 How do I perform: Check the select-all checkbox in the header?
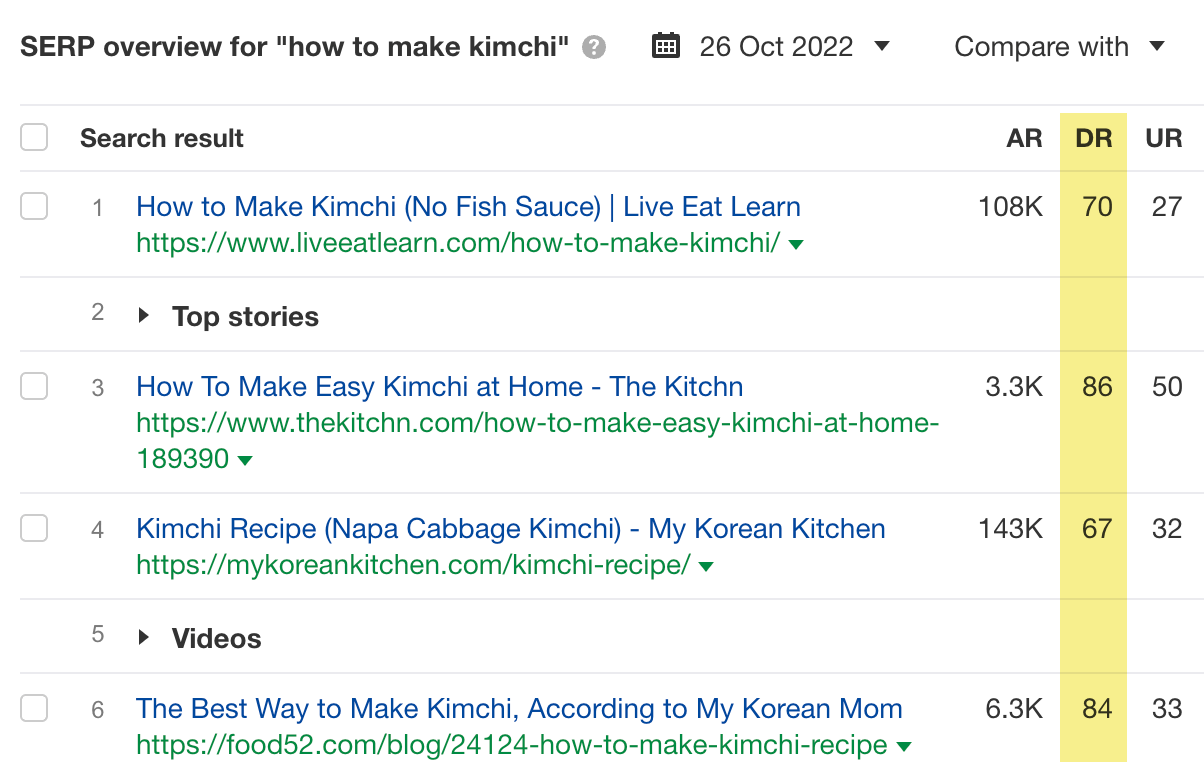point(34,137)
